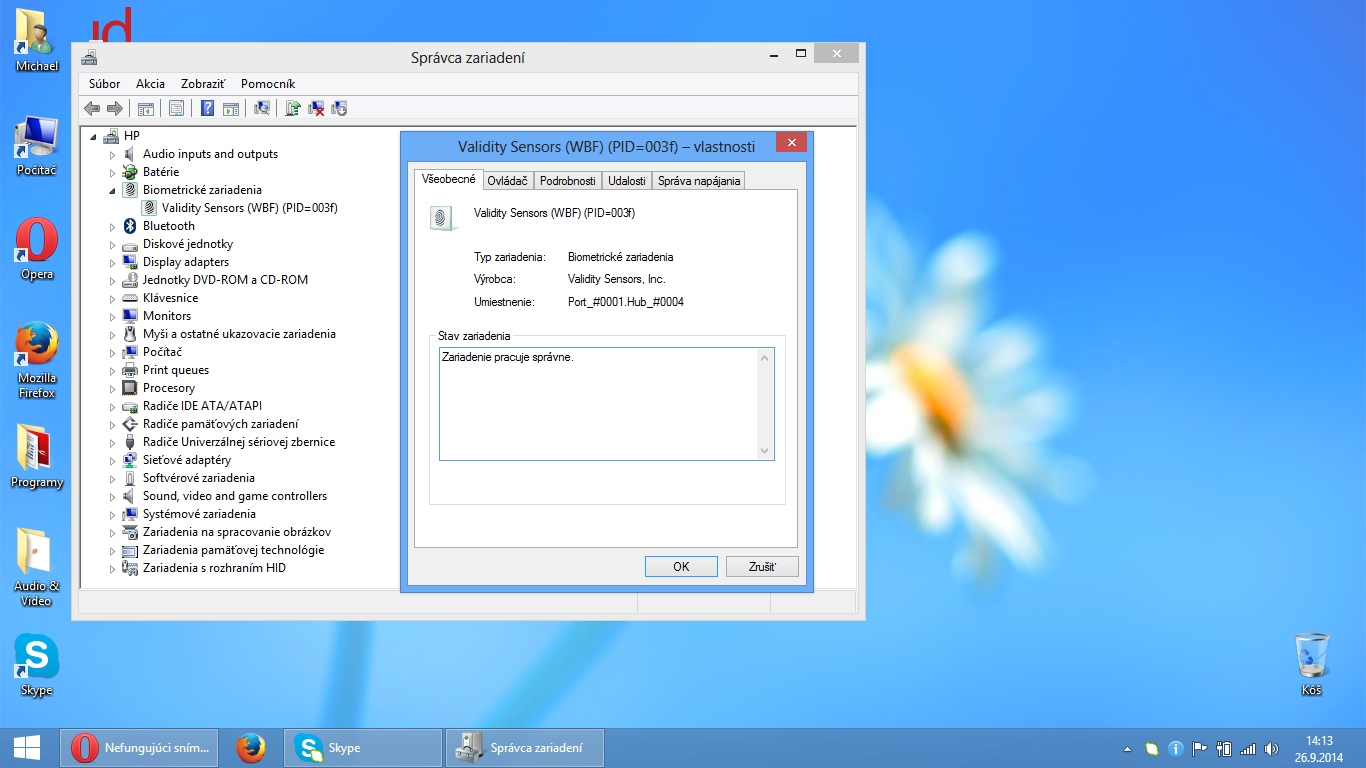Click the down arrow of device status scrollbar
The height and width of the screenshot is (768, 1366).
click(765, 451)
